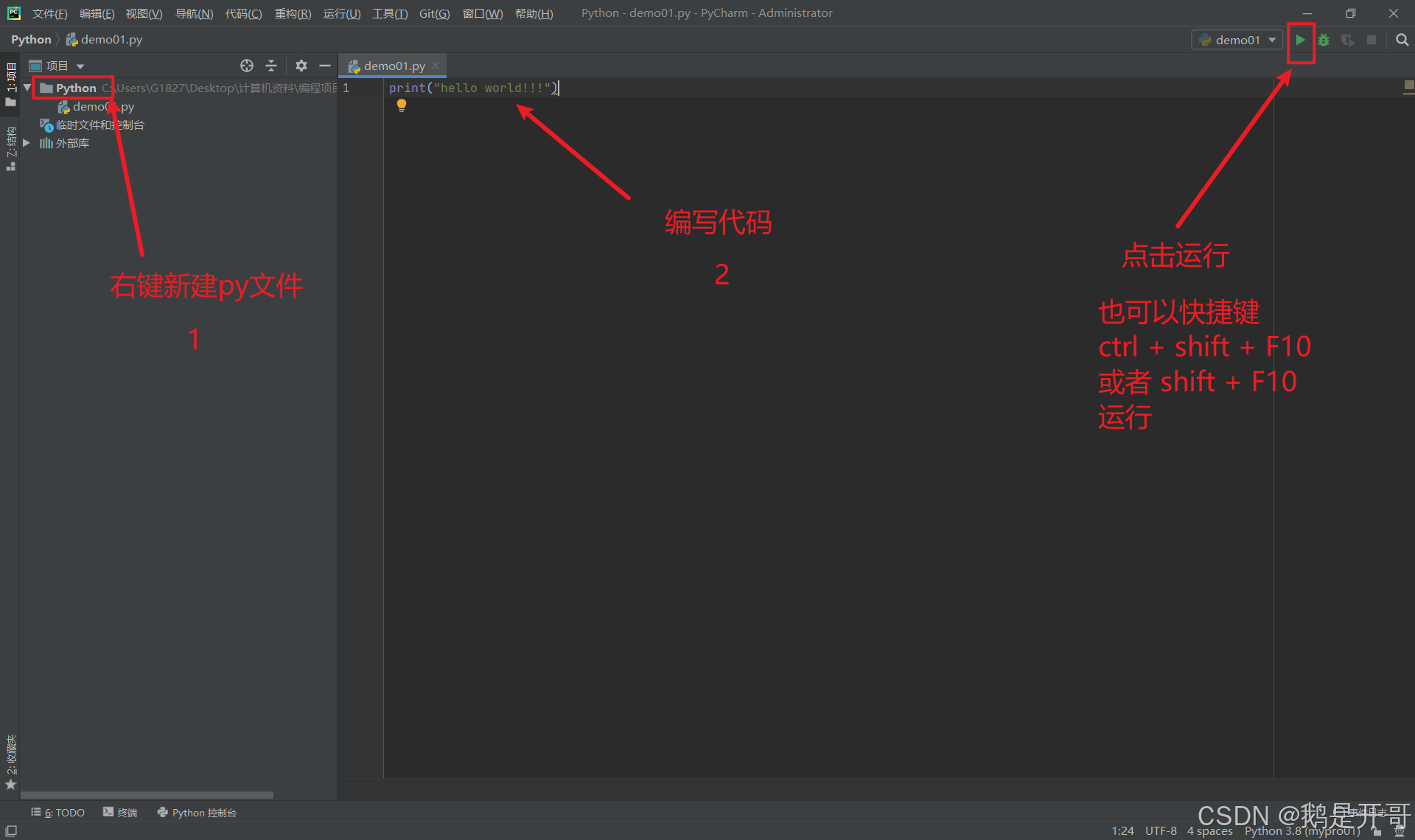Screen dimensions: 1415x840
Task: Toggle the Structure side tool window
Action: 10,147
